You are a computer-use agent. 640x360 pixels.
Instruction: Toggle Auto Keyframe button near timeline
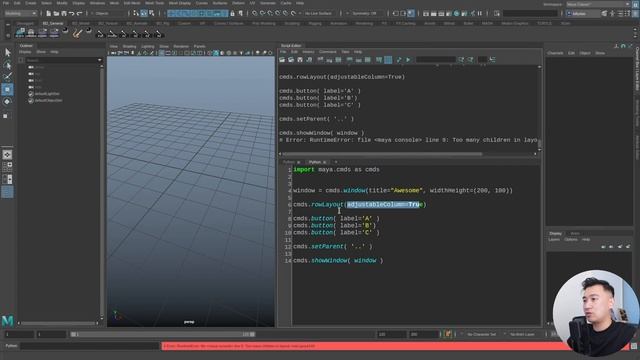click(x=448, y=334)
